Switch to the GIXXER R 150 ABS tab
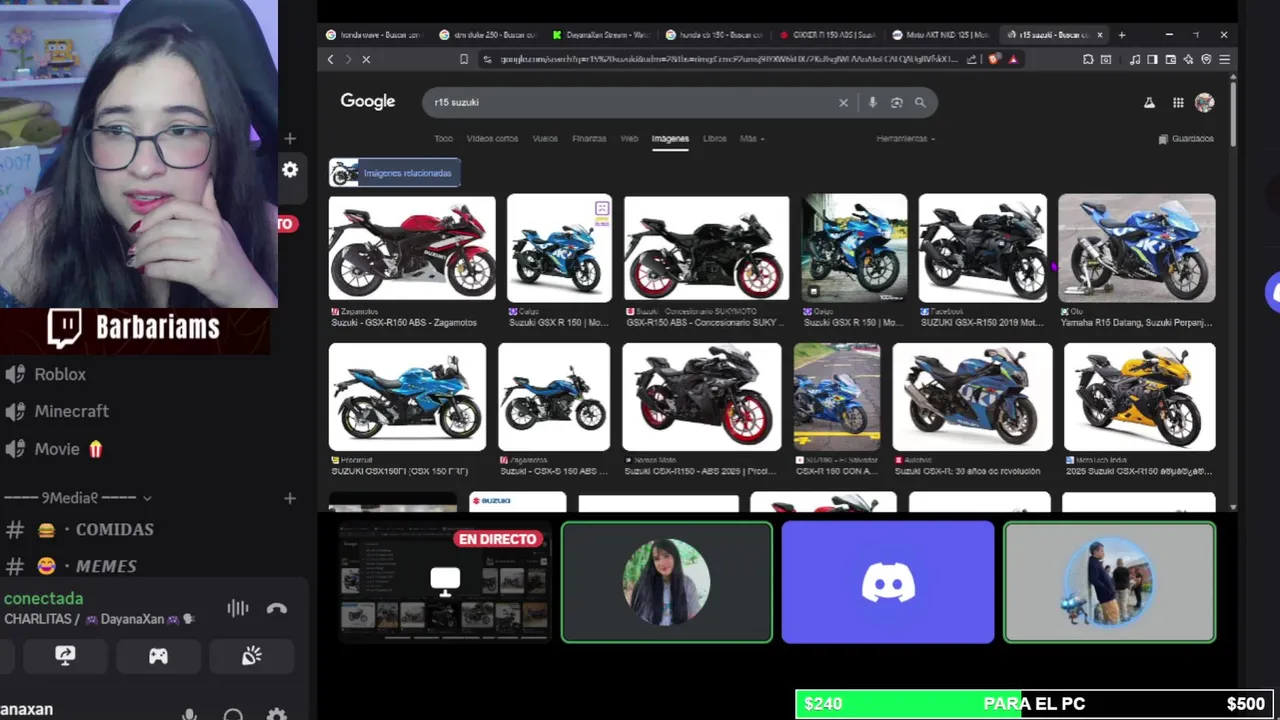1280x720 pixels. pos(828,35)
